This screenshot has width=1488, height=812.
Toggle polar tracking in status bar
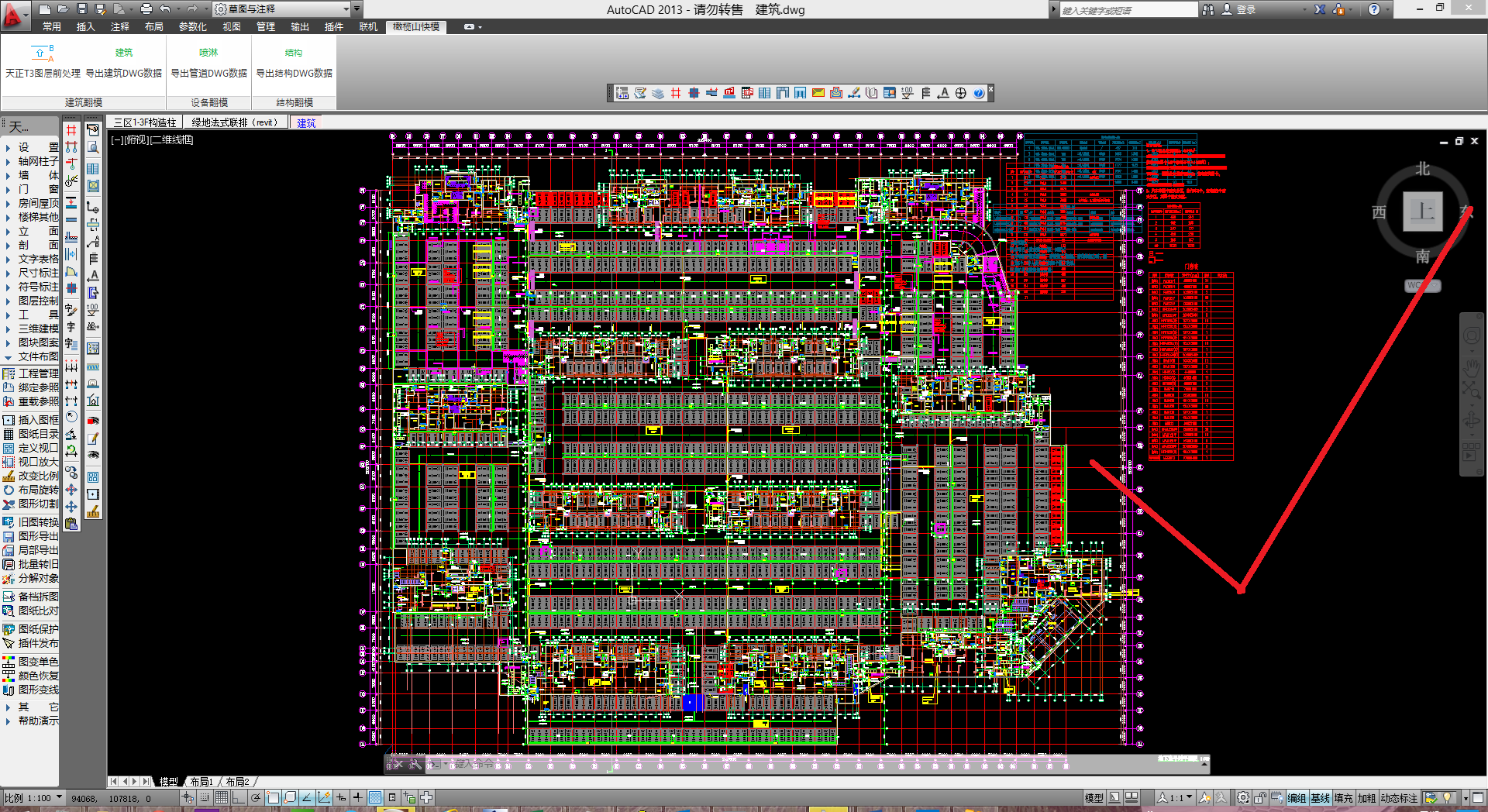tap(256, 797)
